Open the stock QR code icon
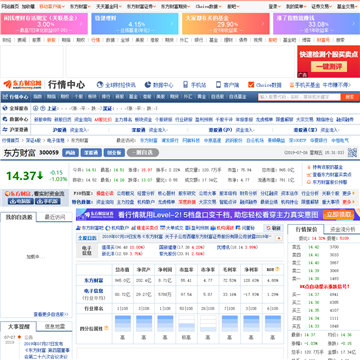 pyautogui.click(x=352, y=153)
